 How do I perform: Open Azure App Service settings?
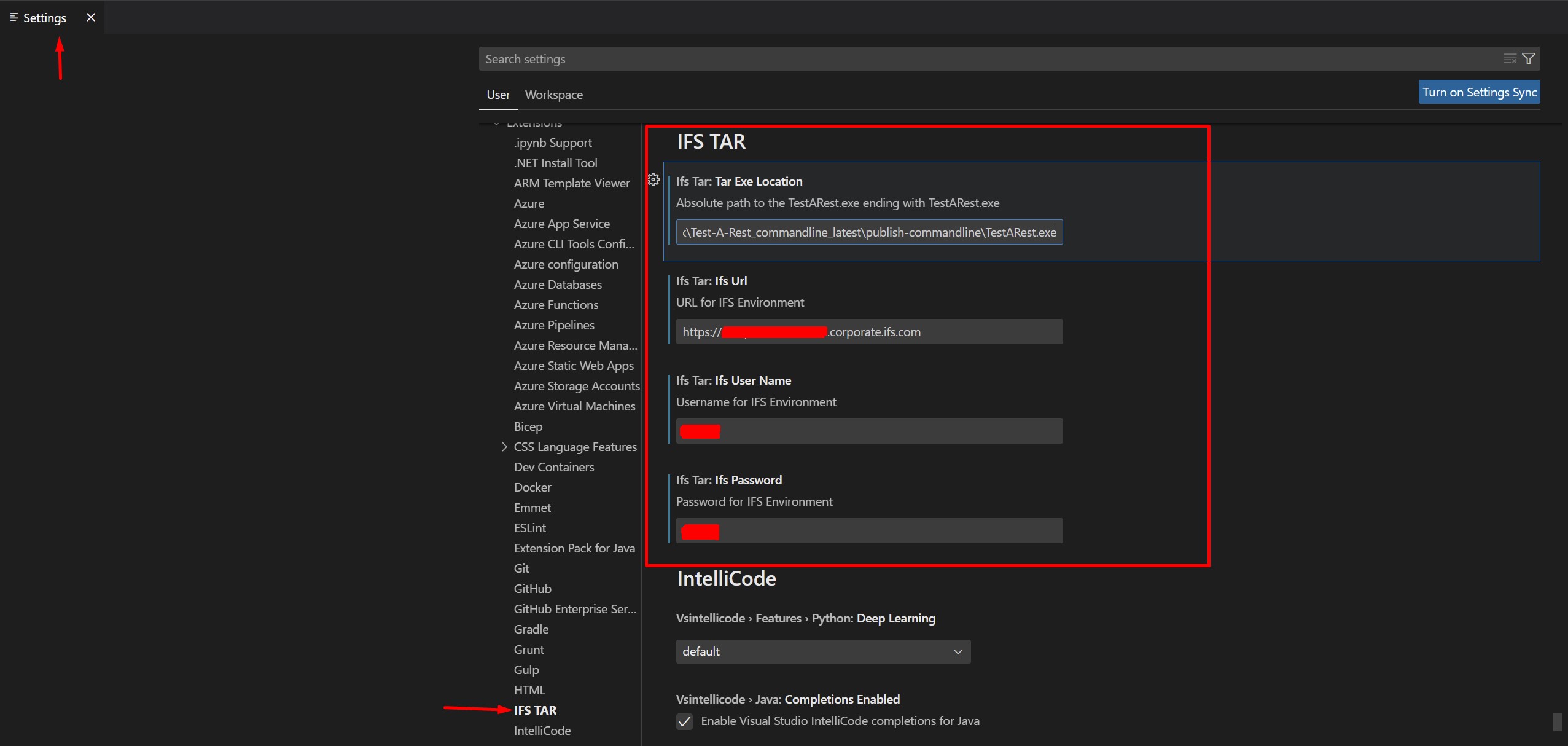click(x=561, y=224)
